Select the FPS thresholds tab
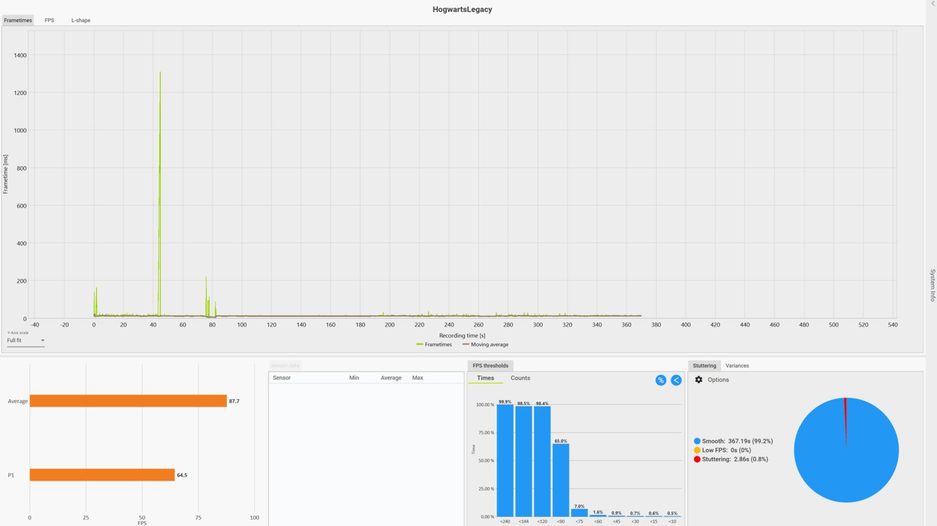The image size is (937, 526). [491, 366]
